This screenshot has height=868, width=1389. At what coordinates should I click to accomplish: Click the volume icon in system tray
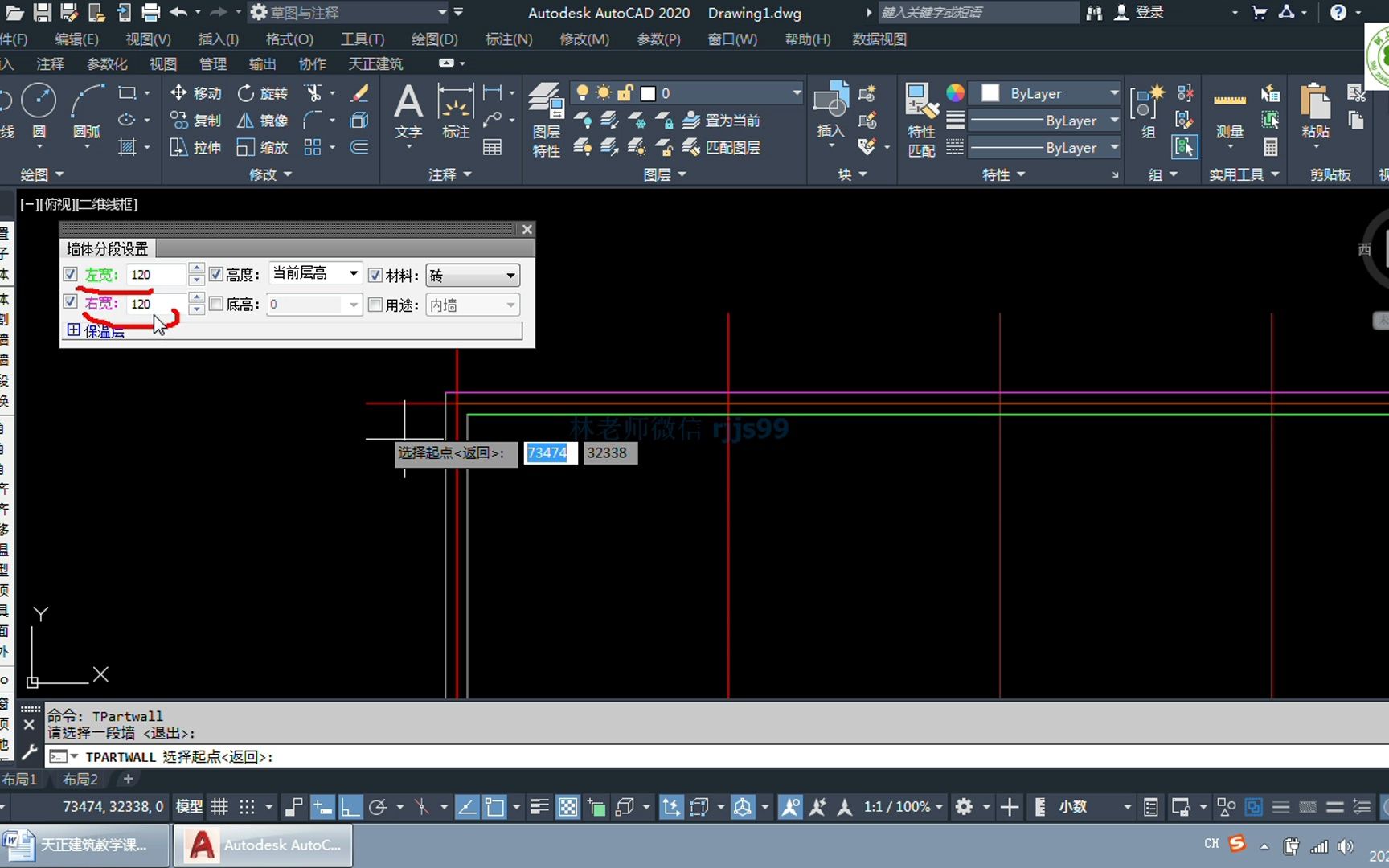[x=1345, y=845]
